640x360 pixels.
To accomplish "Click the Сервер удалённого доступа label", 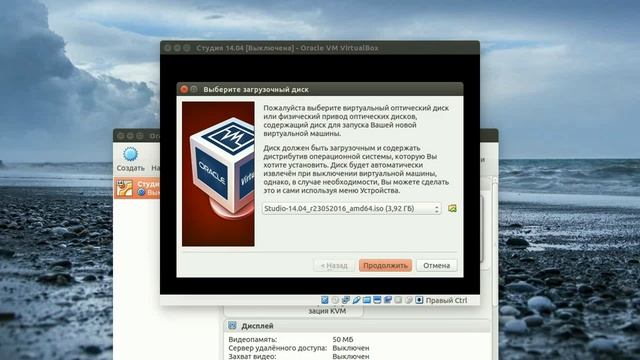I will click(x=278, y=348).
